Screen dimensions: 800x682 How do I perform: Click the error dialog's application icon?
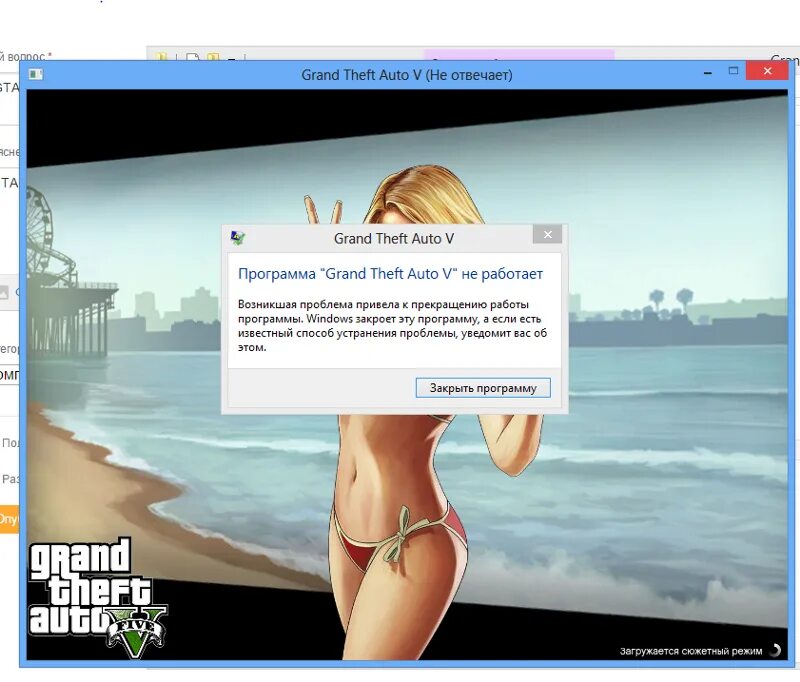237,238
